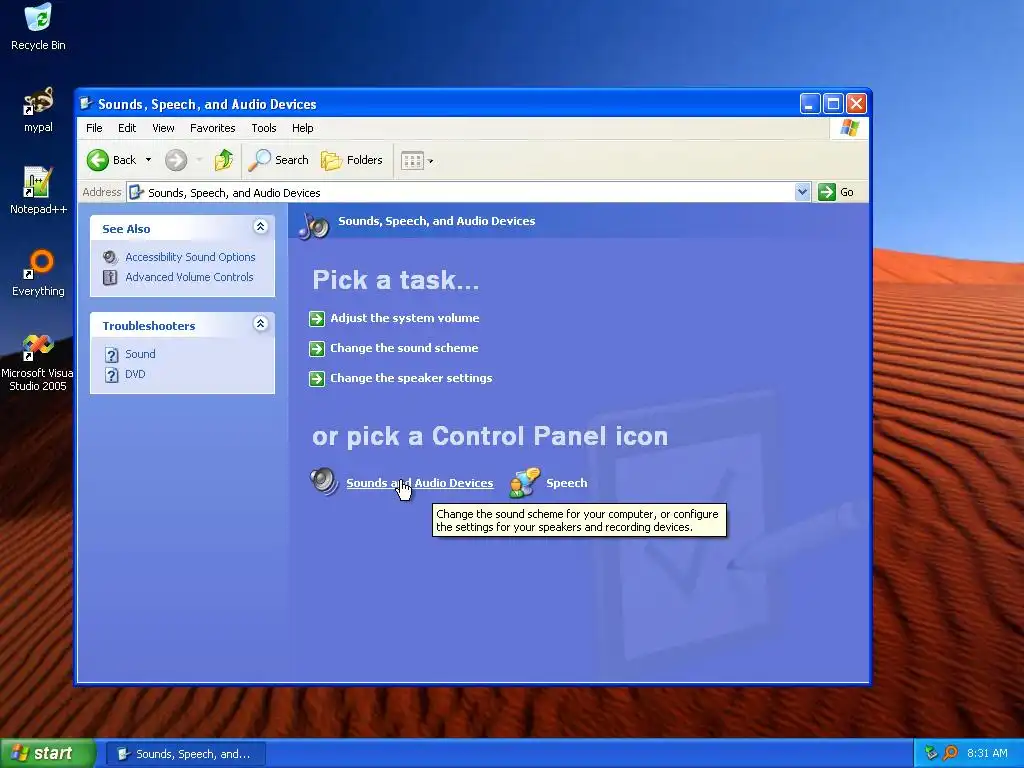Launch Everything search shortcut

coord(38,273)
